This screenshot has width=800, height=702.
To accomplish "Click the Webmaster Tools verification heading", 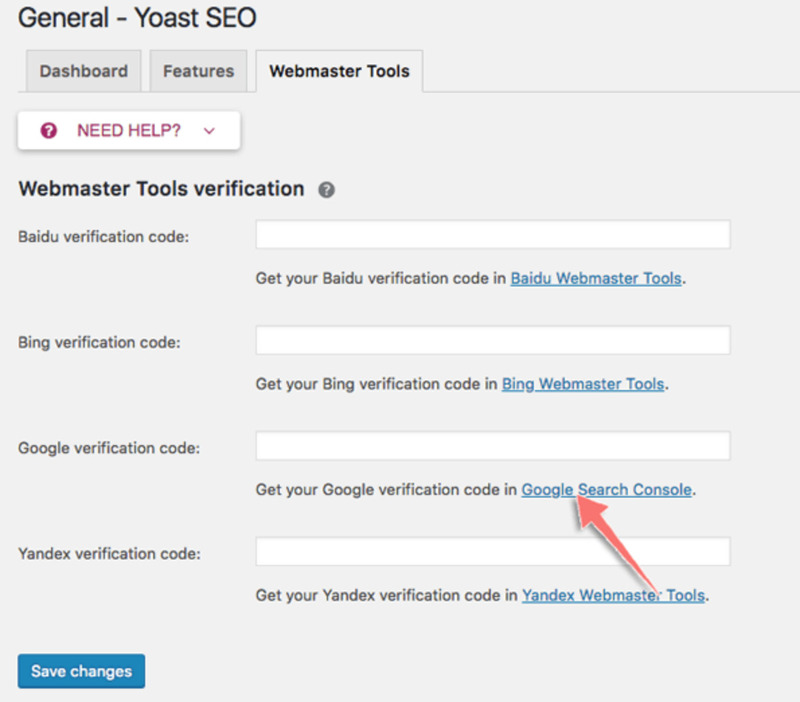I will pyautogui.click(x=162, y=189).
